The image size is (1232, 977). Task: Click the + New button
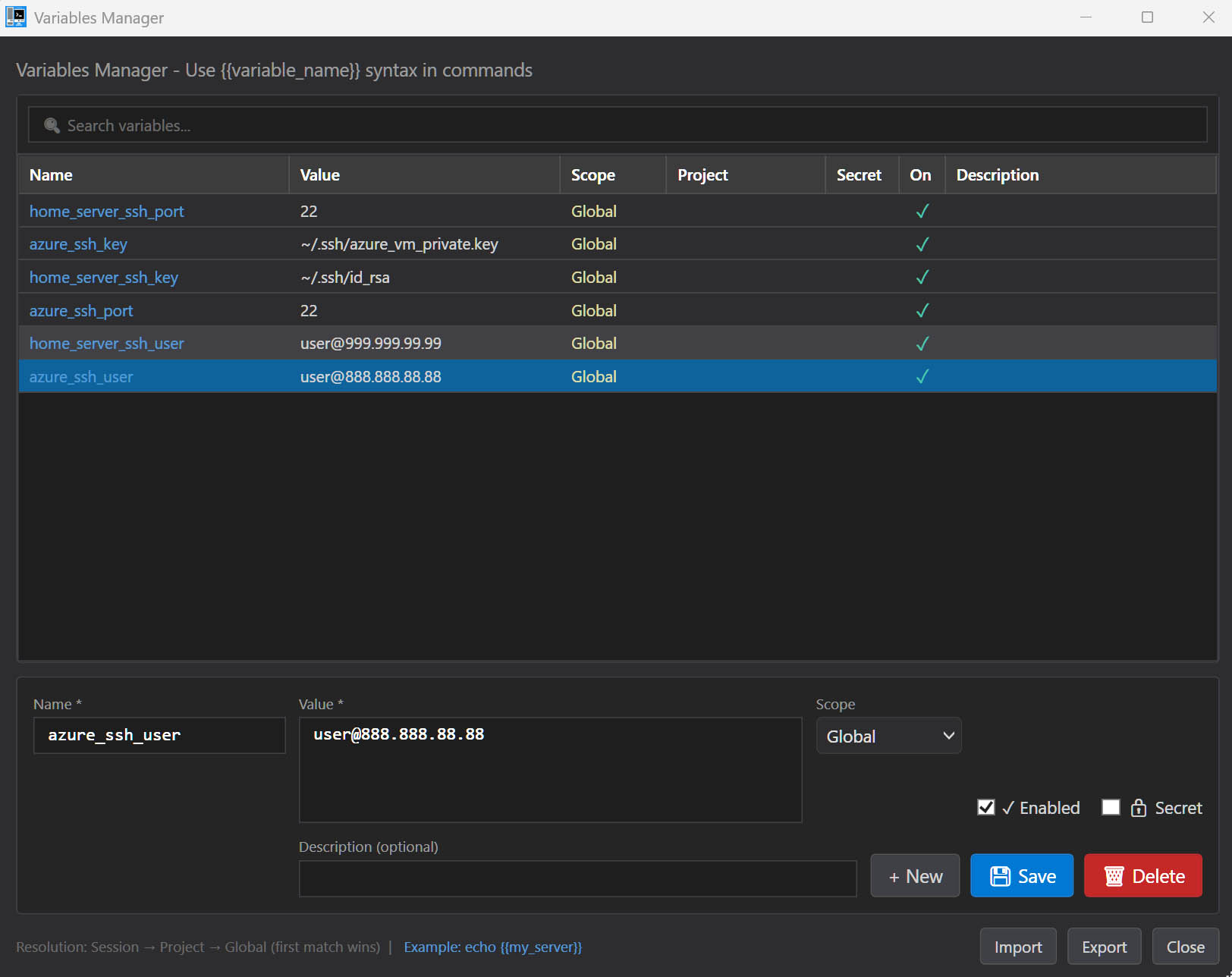pos(914,875)
